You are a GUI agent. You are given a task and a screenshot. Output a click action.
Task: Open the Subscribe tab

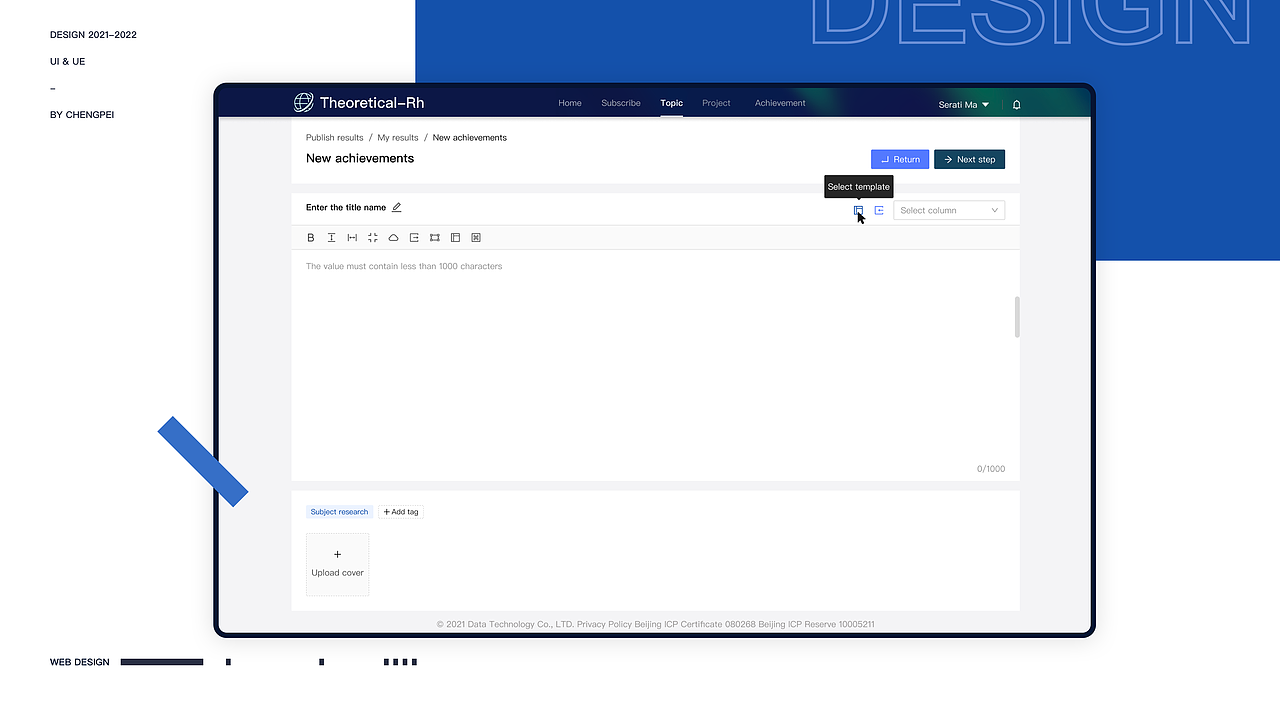621,103
